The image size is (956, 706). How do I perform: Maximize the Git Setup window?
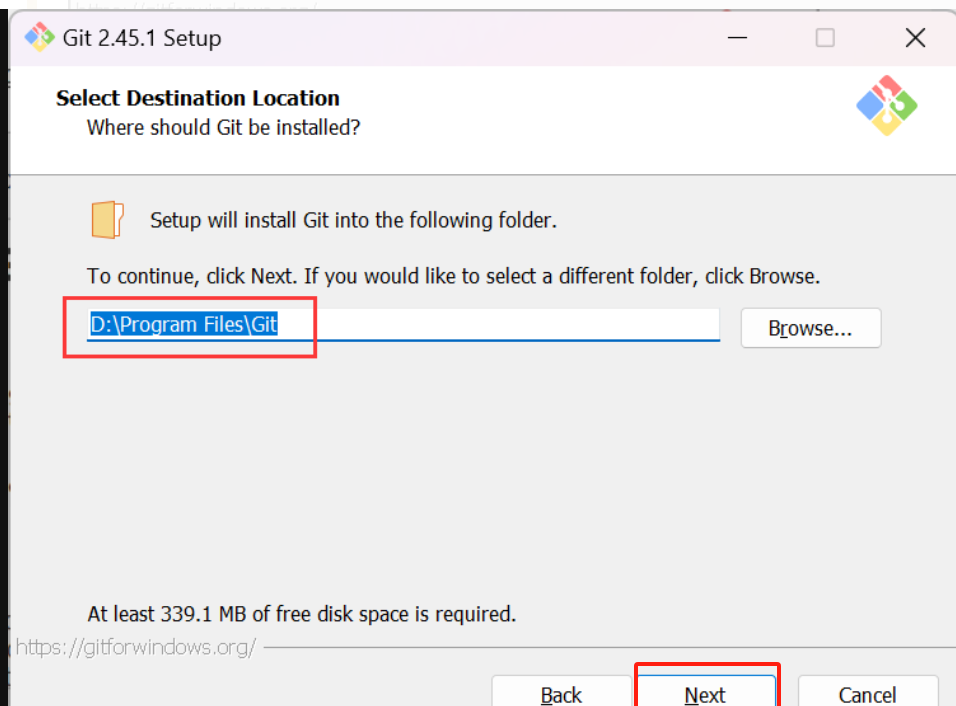tap(825, 38)
